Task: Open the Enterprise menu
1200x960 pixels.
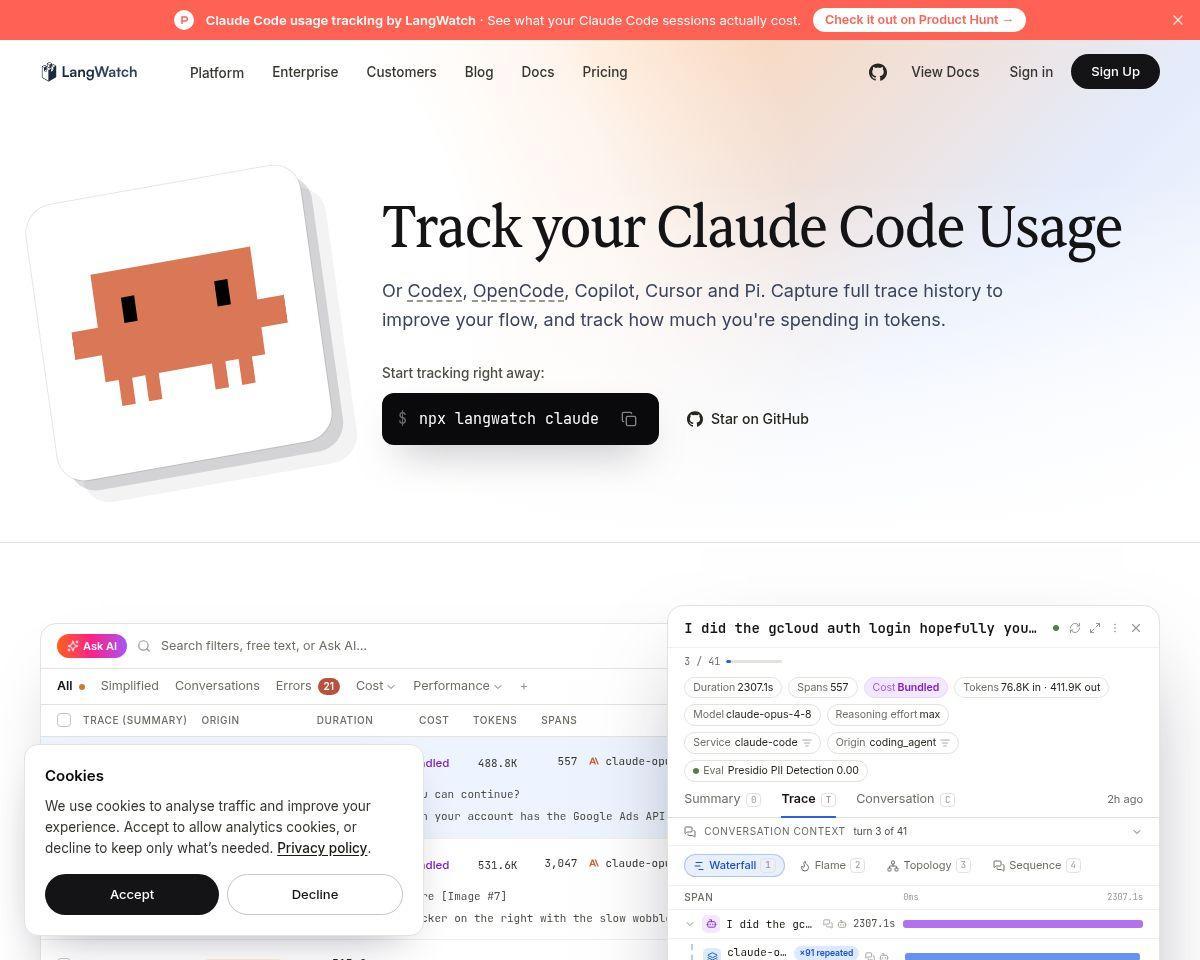Action: tap(305, 72)
